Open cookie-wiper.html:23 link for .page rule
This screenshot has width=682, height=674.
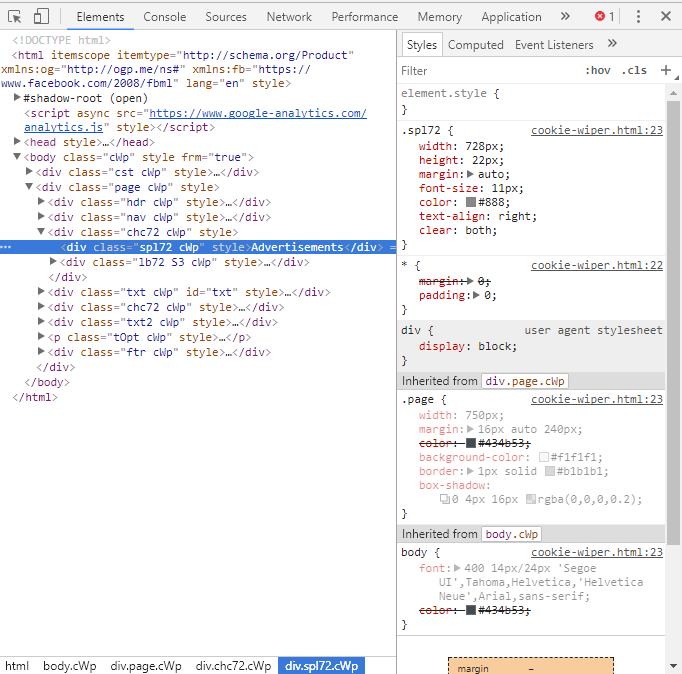coord(597,399)
